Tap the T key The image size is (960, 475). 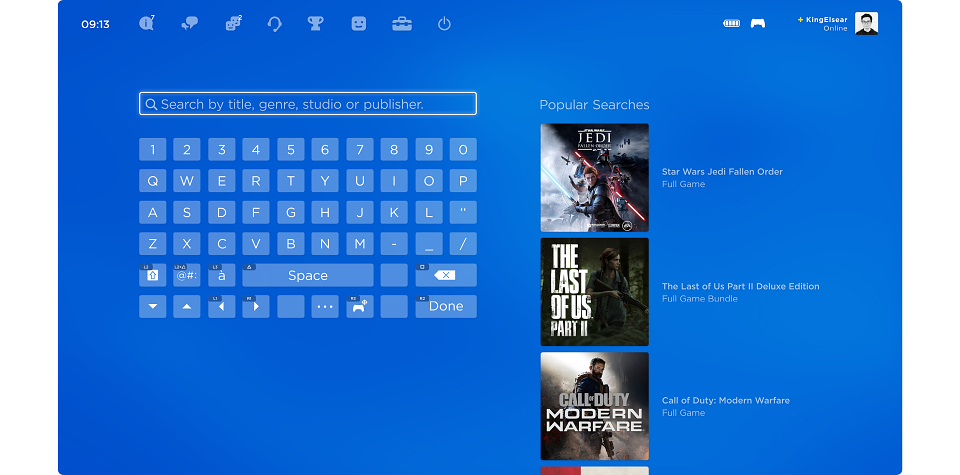tap(291, 181)
